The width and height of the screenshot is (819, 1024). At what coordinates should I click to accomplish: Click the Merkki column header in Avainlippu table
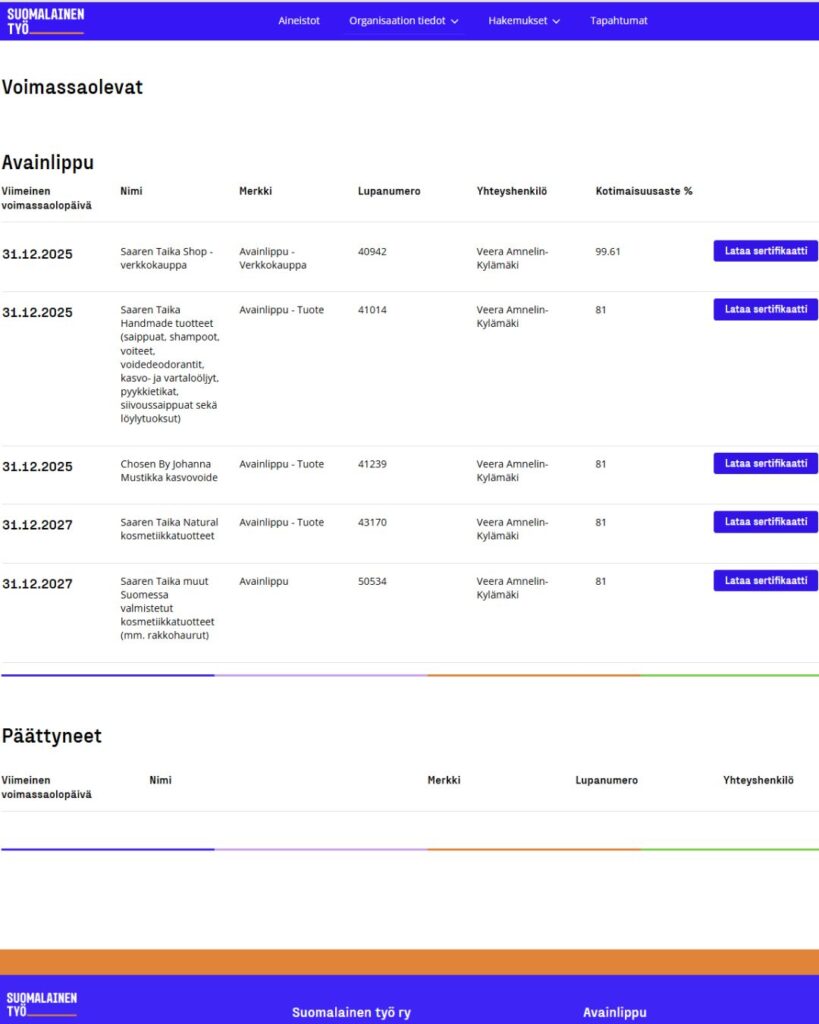(255, 191)
